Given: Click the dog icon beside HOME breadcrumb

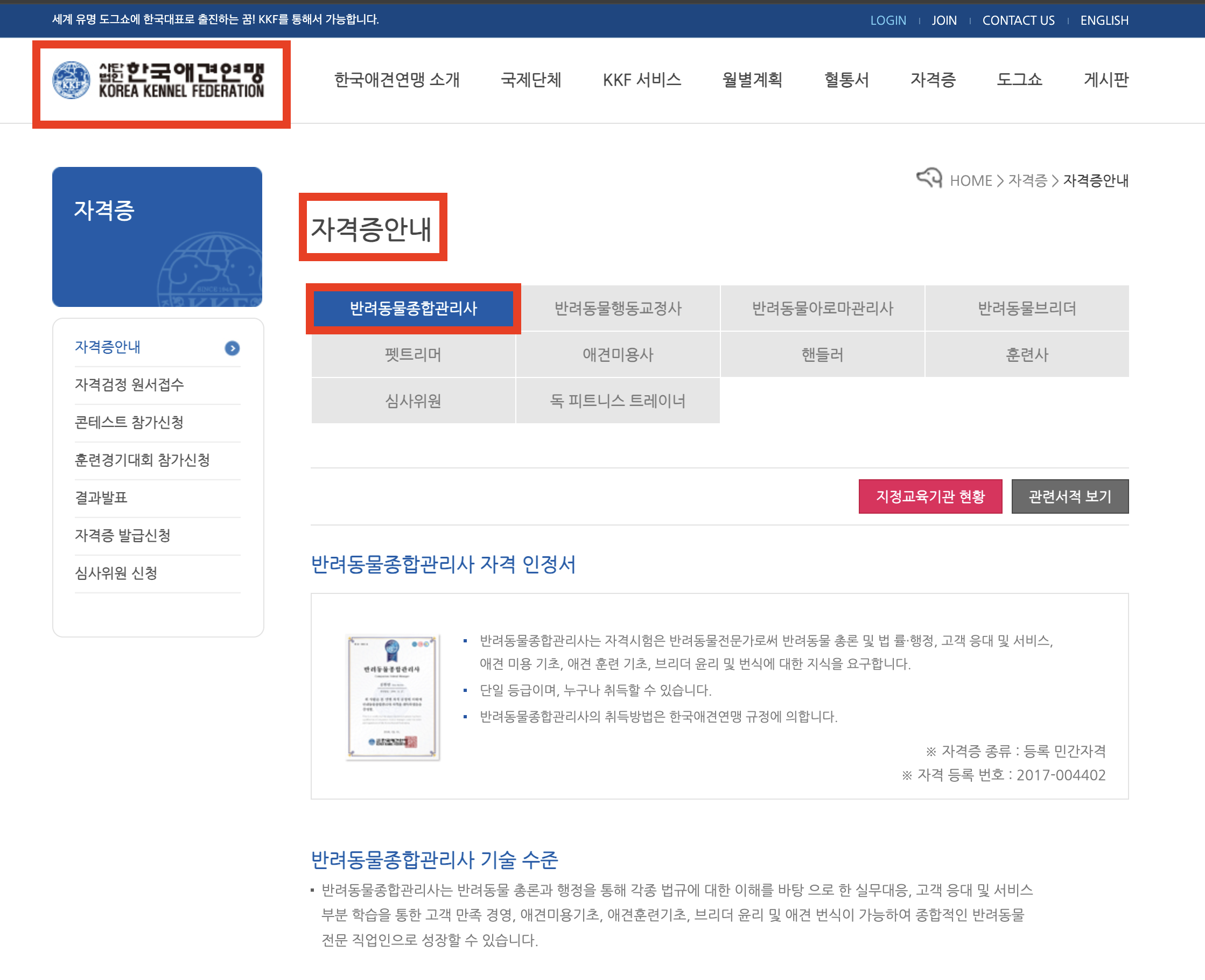Looking at the screenshot, I should click(x=928, y=178).
